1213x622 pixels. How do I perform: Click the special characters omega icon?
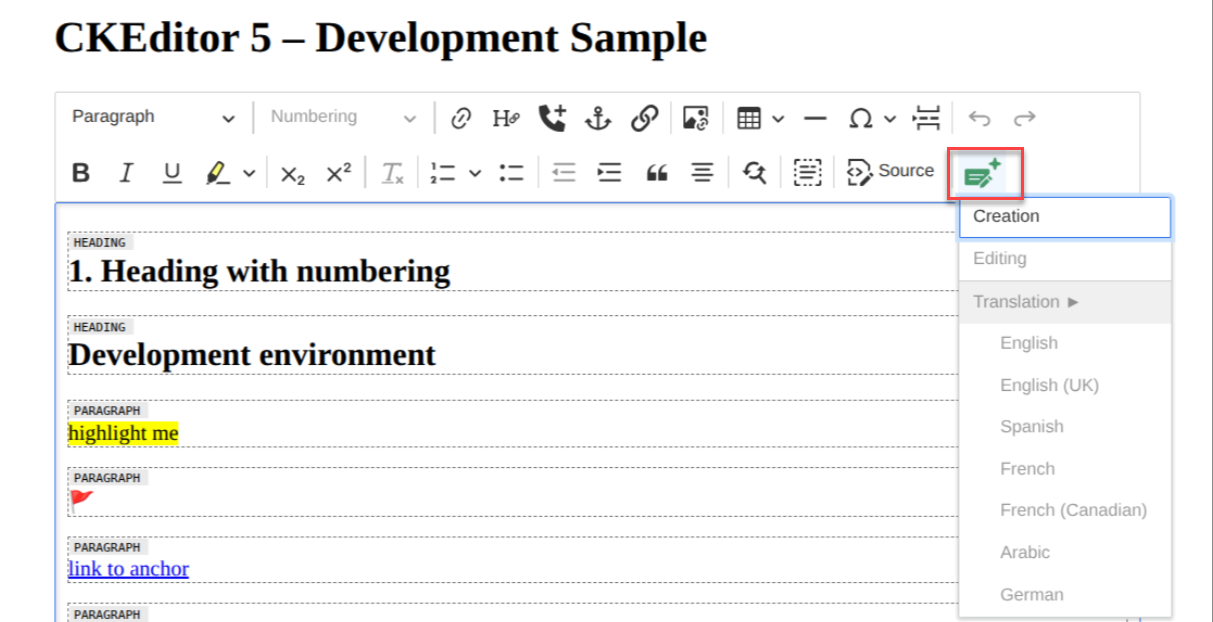click(x=860, y=118)
